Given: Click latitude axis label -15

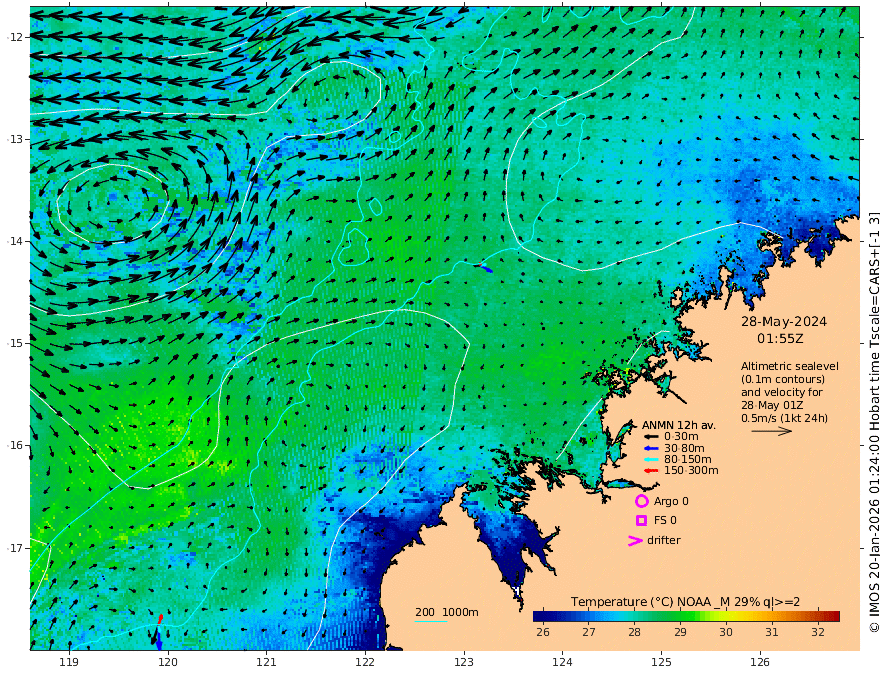Looking at the screenshot, I should [x=15, y=343].
